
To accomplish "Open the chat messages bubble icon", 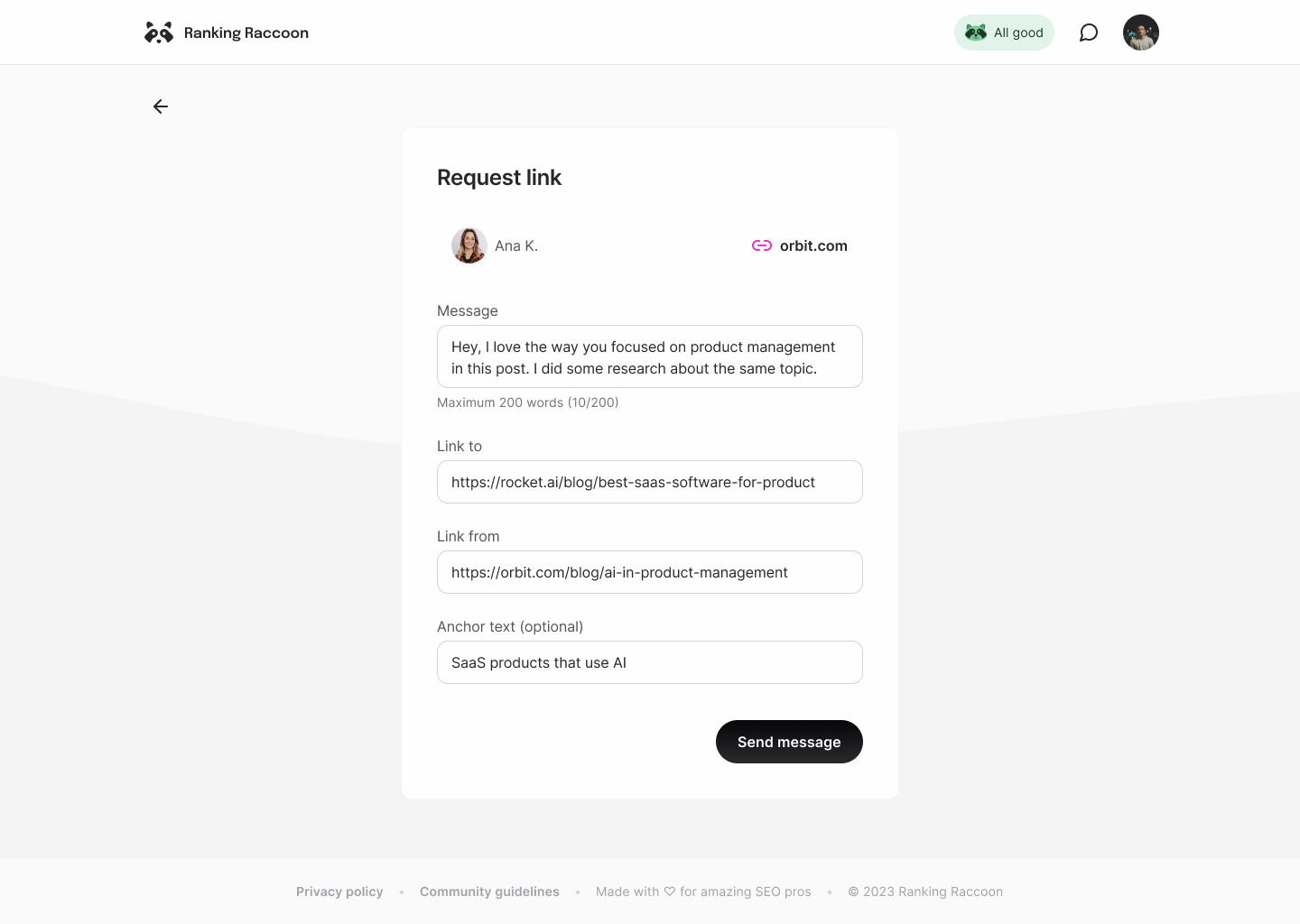I will [1089, 32].
